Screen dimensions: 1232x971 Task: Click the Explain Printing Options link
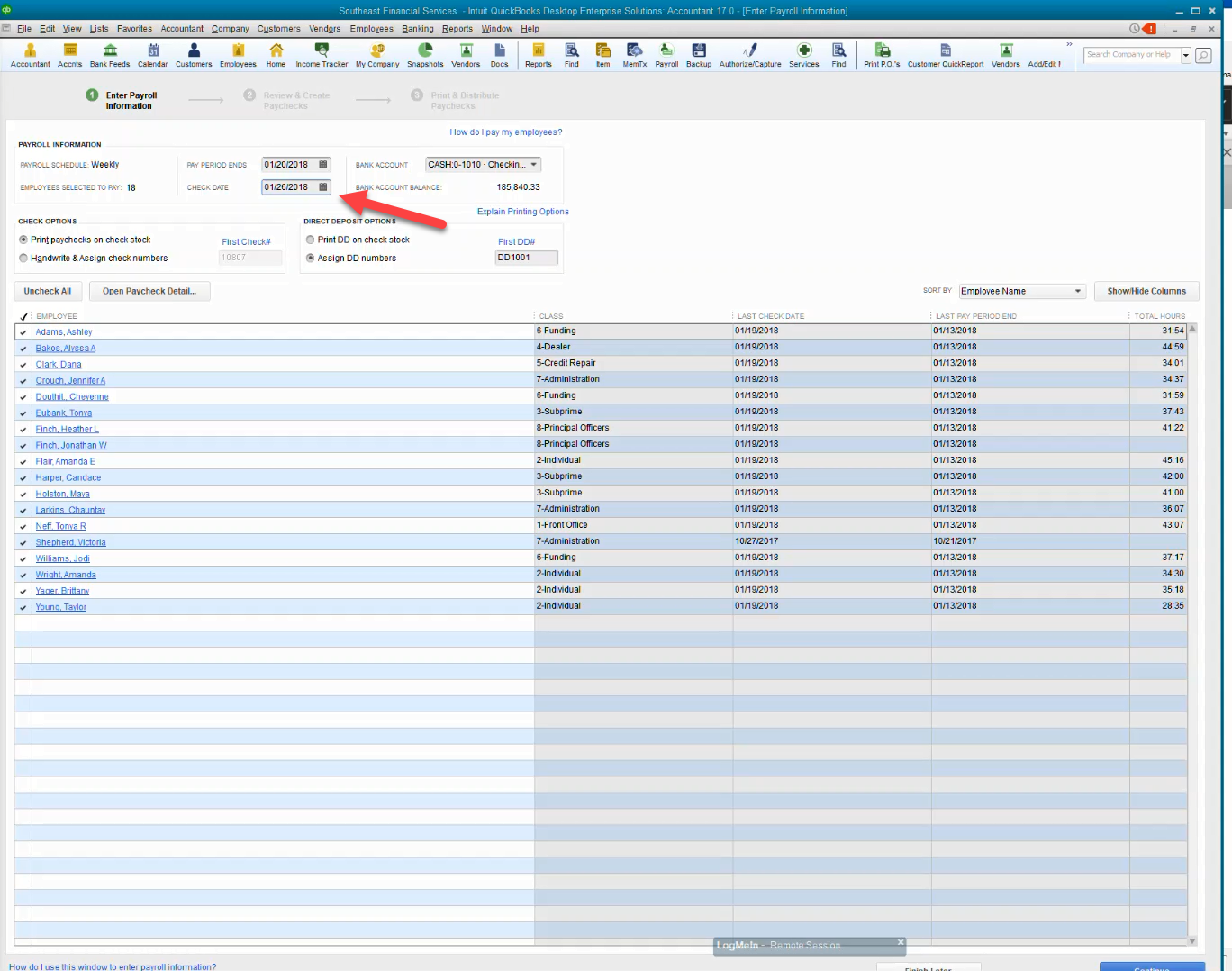click(x=522, y=211)
